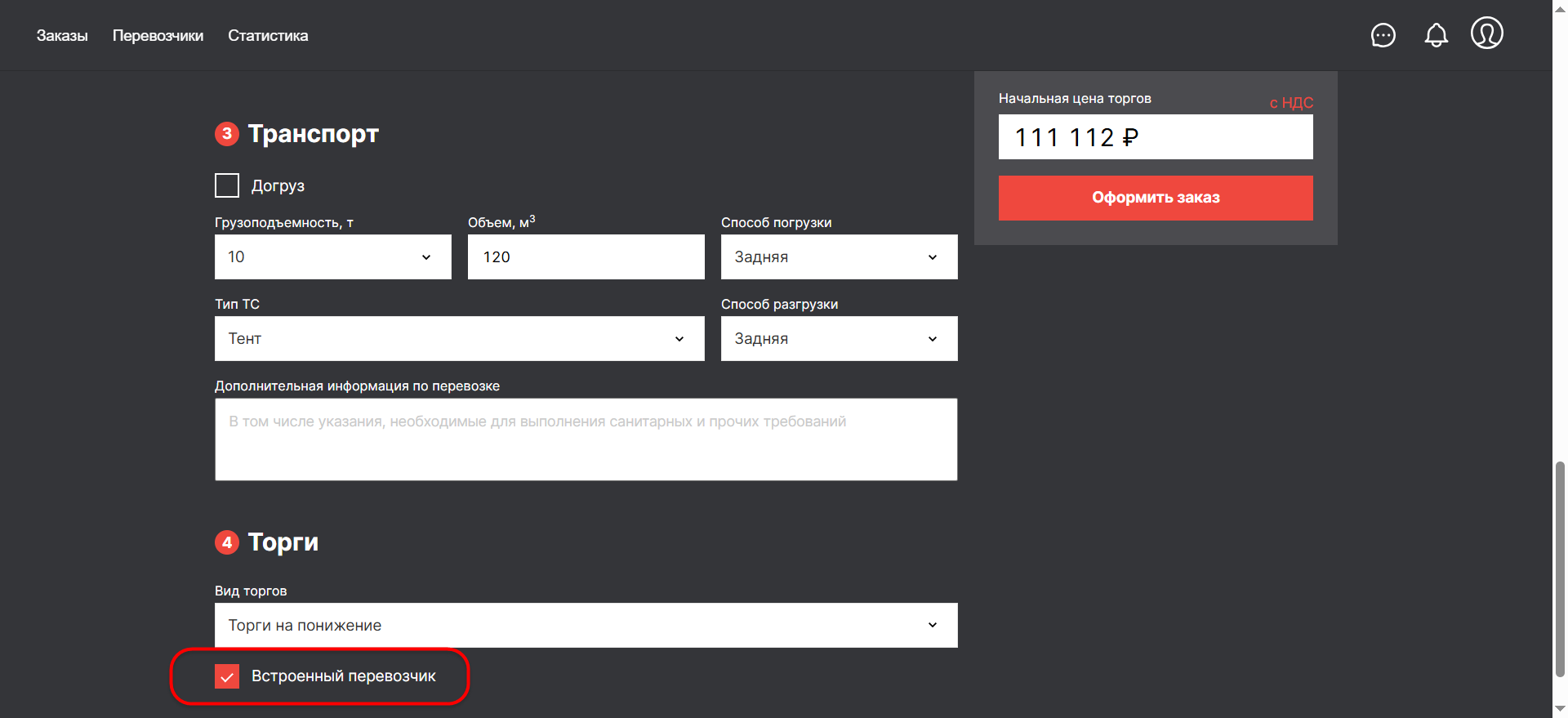Click the Объем volume input field
Image resolution: width=1568 pixels, height=718 pixels.
pos(586,257)
